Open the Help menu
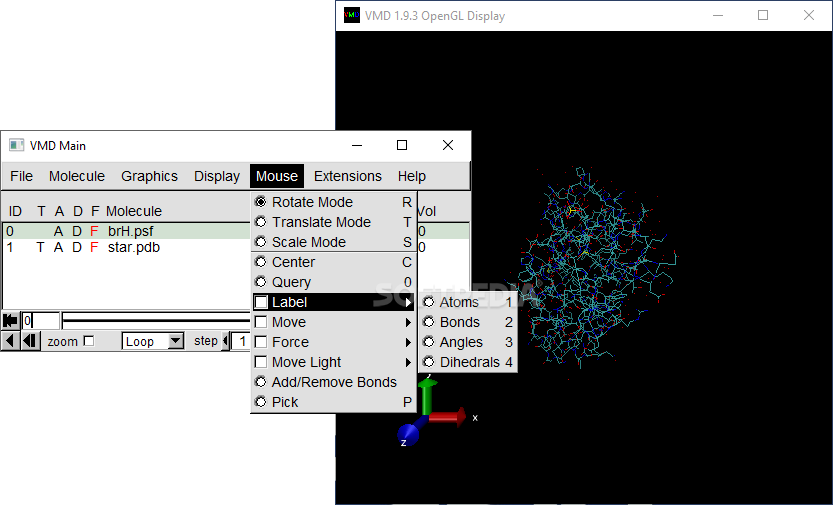The width and height of the screenshot is (833, 505). [x=412, y=176]
